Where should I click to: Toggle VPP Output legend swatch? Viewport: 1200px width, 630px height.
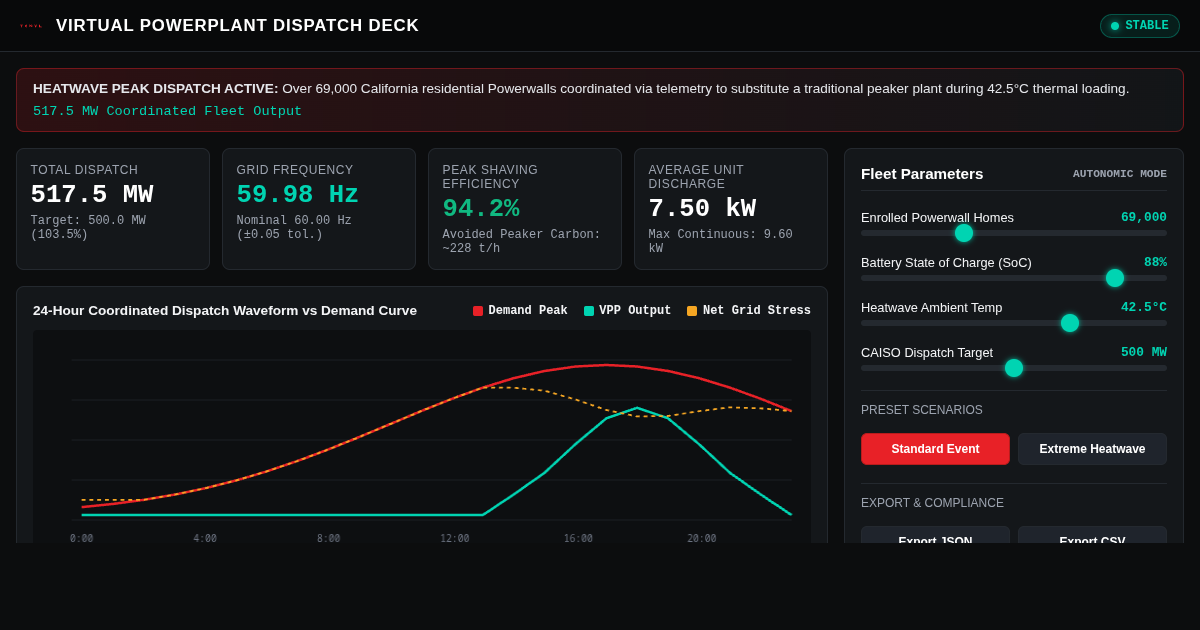point(589,311)
